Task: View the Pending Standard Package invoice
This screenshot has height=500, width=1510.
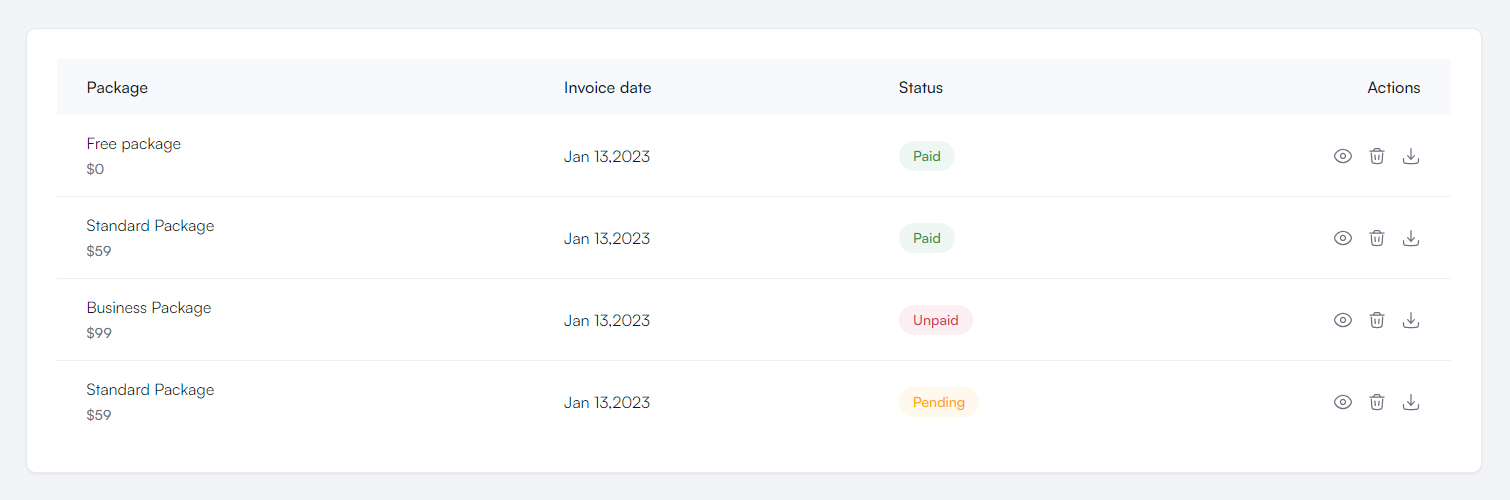Action: click(1343, 402)
